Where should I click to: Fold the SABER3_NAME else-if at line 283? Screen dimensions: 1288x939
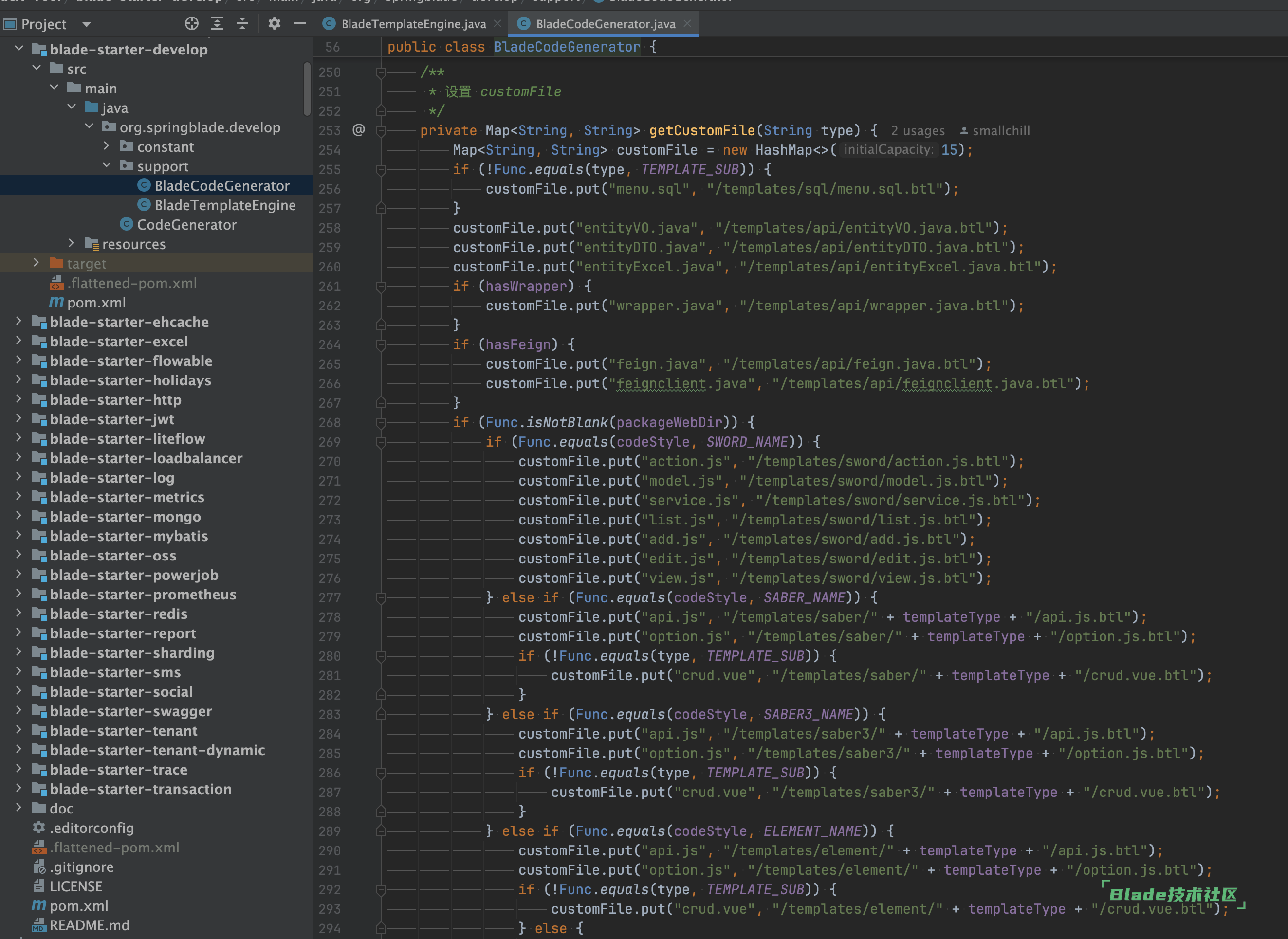point(381,715)
